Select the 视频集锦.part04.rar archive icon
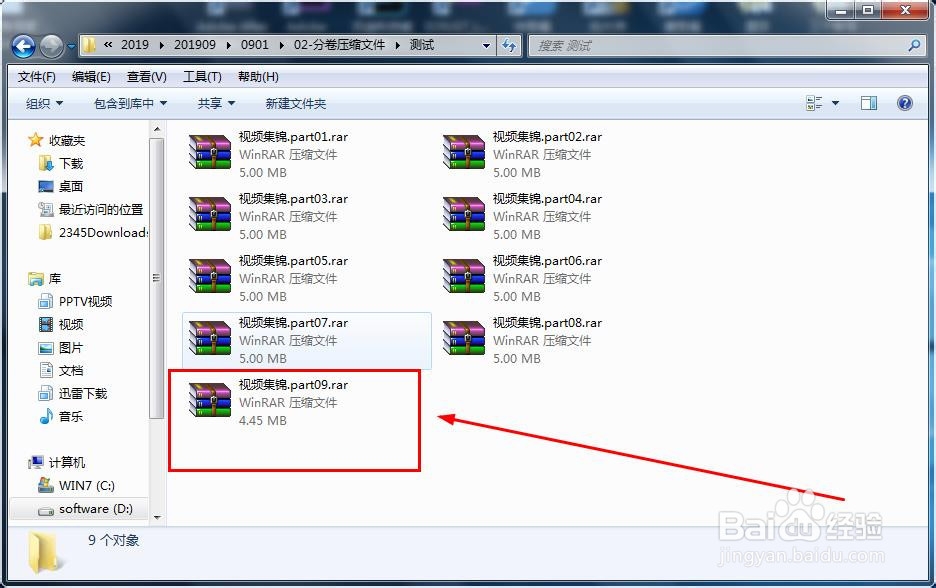The image size is (936, 588). click(463, 214)
